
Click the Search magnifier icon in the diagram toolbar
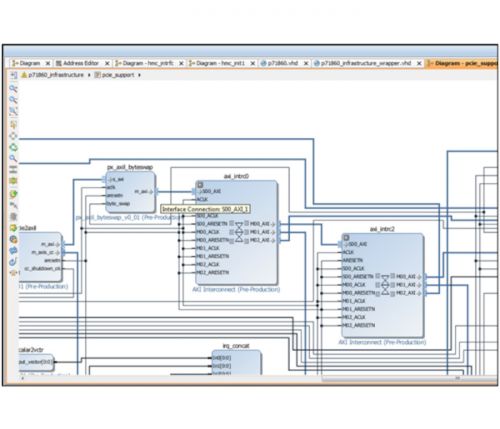[13, 158]
